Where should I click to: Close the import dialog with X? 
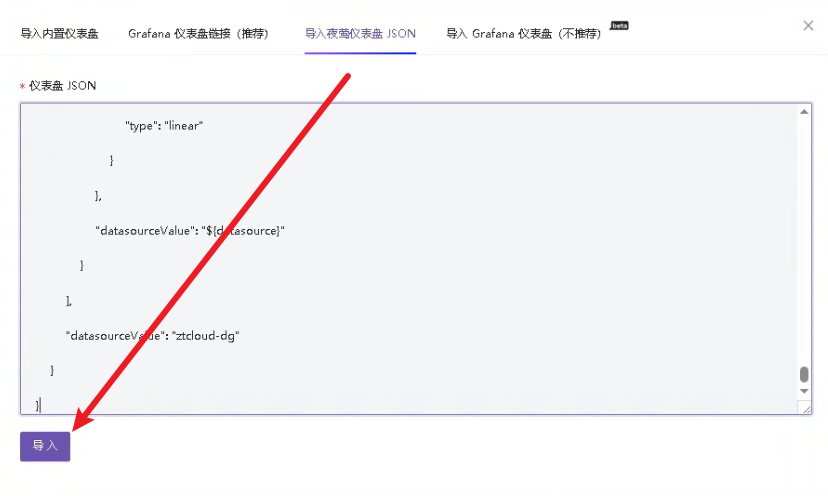point(808,25)
